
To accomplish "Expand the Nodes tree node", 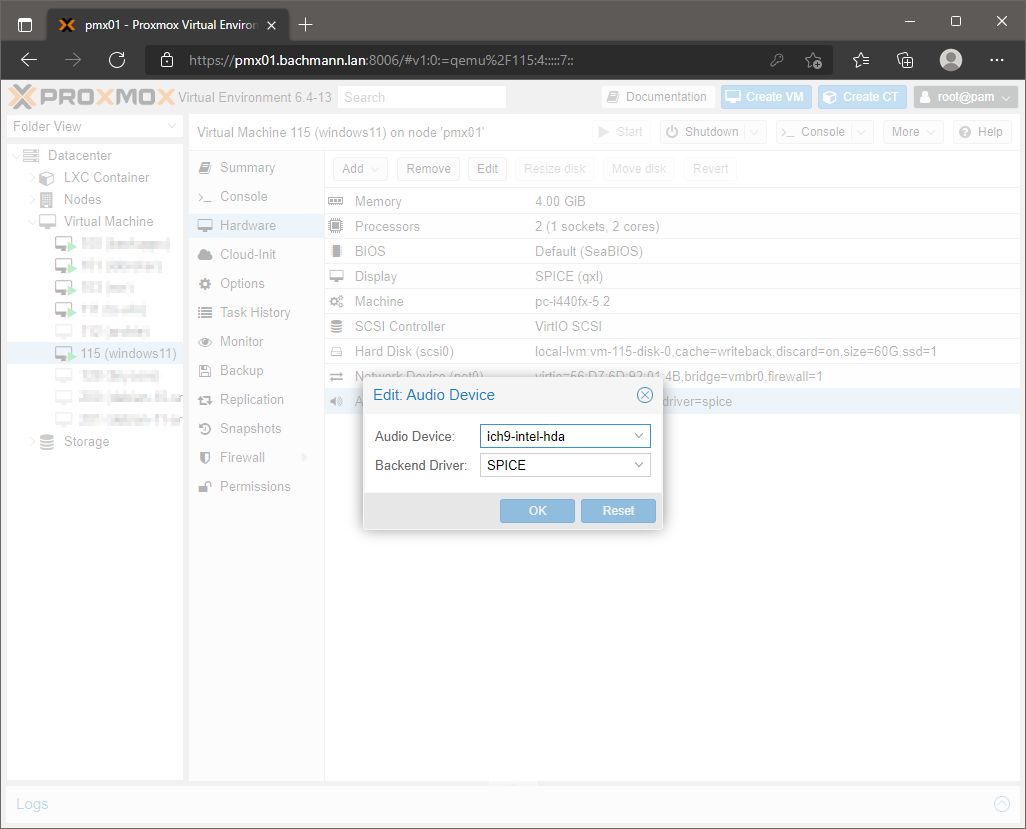I will (32, 200).
